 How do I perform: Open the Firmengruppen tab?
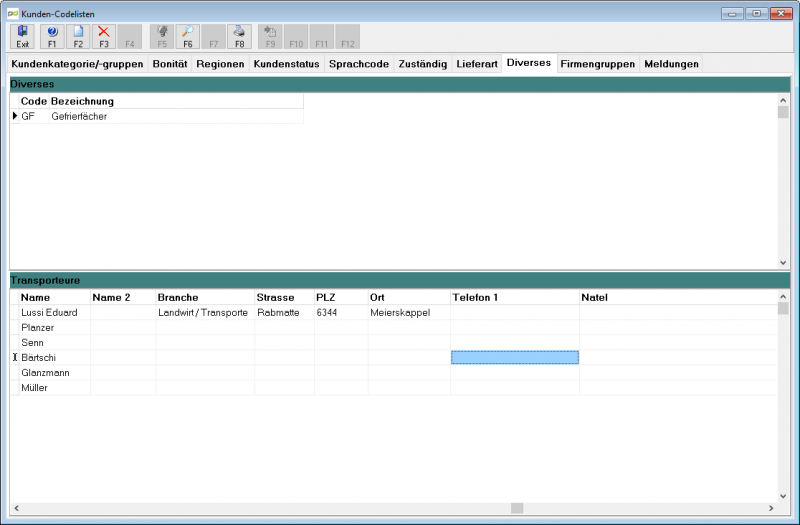pyautogui.click(x=597, y=64)
